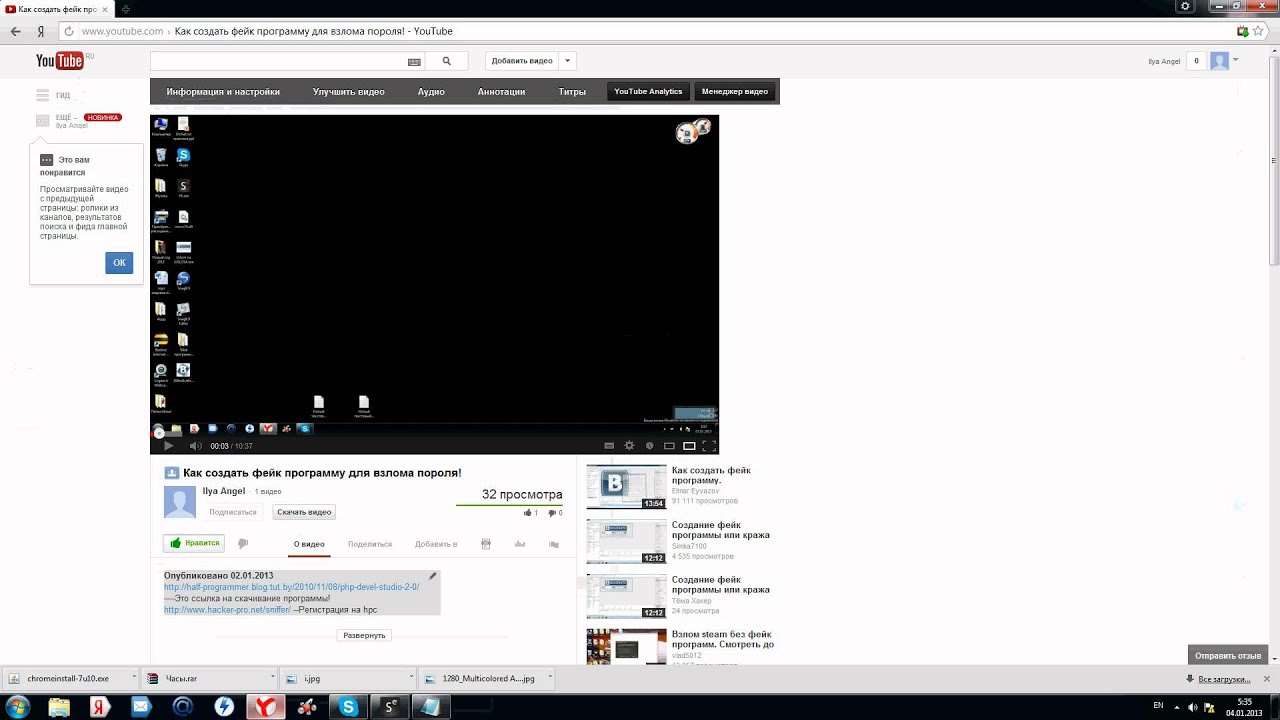1280x720 pixels.
Task: Open the half-programmer.blog.tut.by link
Action: tap(292, 587)
